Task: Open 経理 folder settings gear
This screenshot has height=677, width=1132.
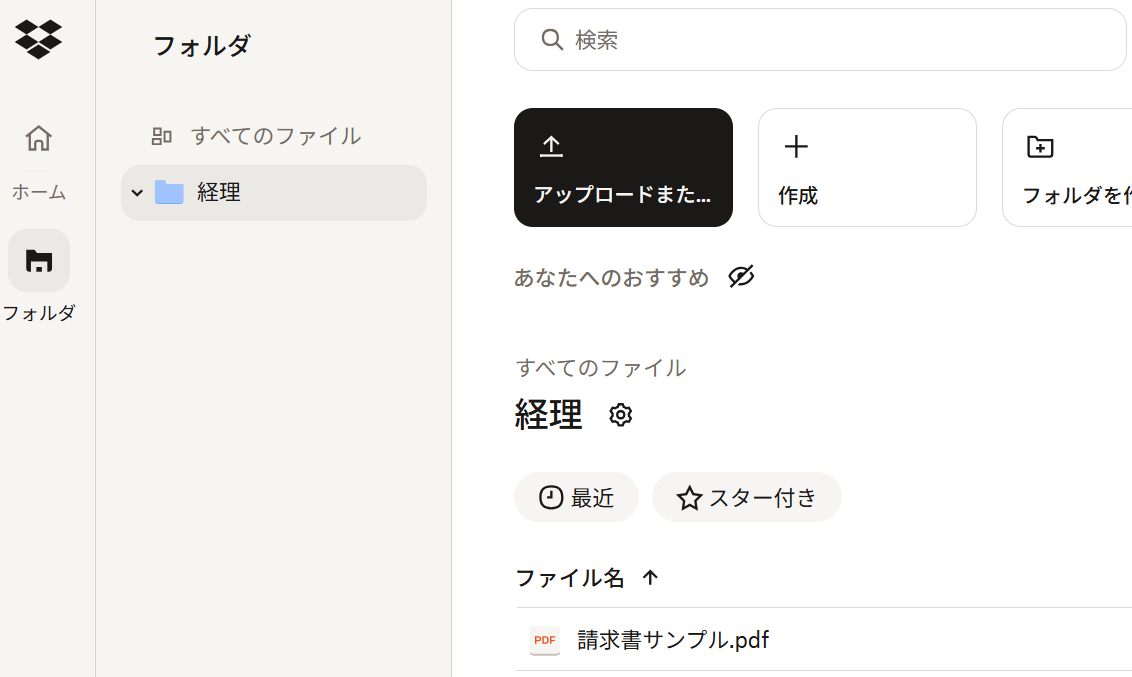Action: 621,415
